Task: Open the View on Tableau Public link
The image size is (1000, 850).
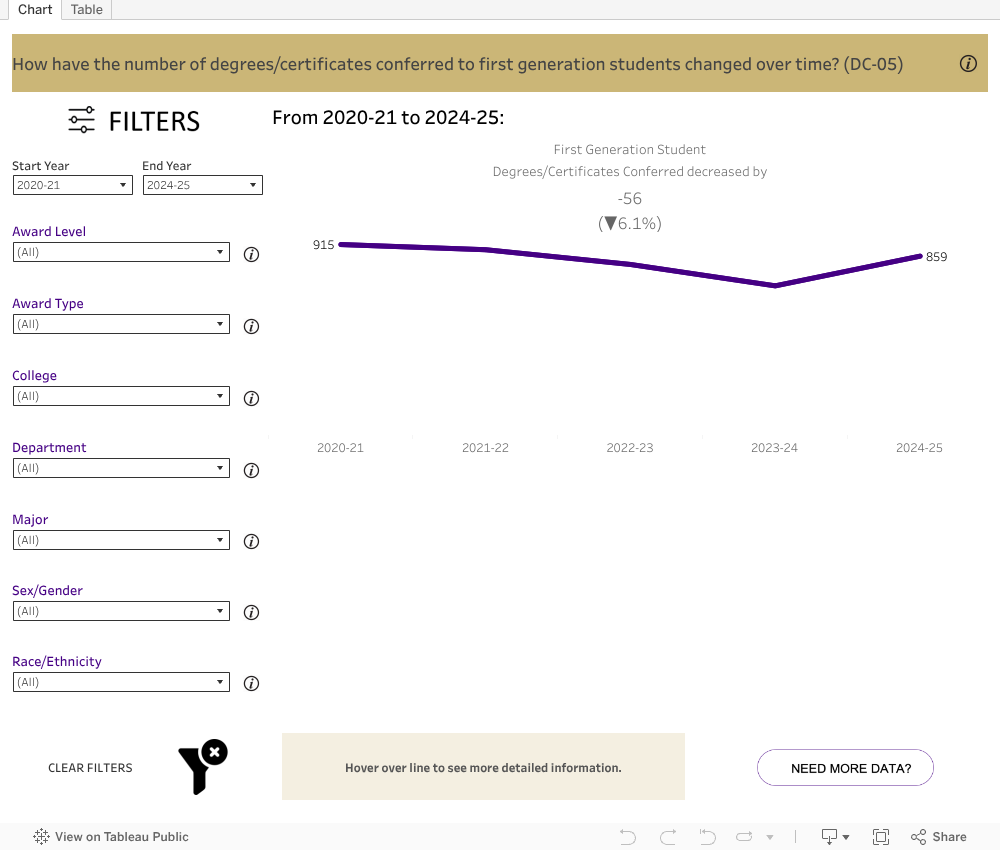Action: 111,837
